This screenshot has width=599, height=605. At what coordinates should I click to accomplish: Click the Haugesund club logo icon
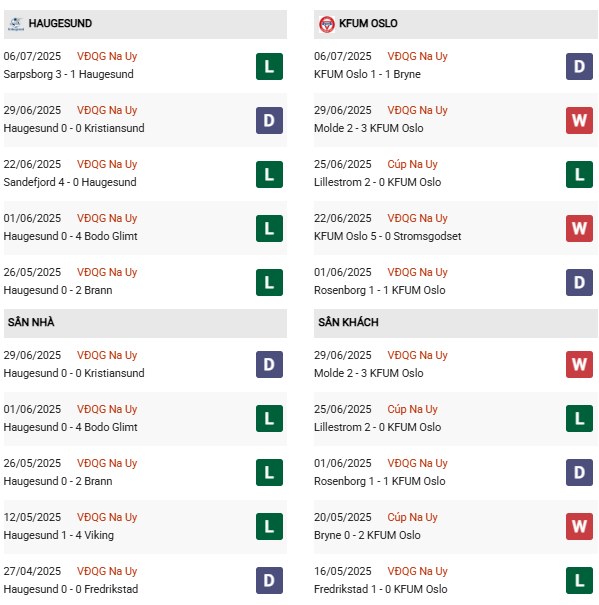pos(15,24)
